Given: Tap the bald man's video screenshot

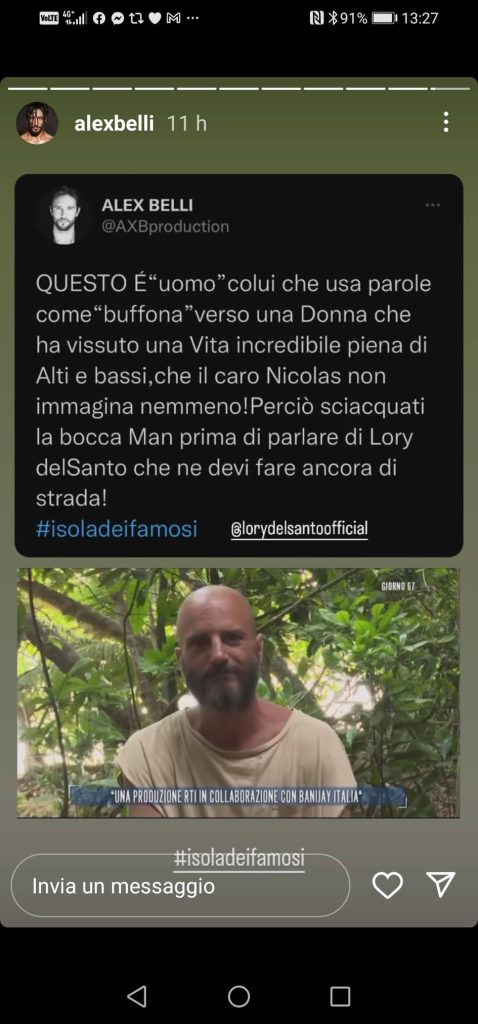Looking at the screenshot, I should 238,693.
